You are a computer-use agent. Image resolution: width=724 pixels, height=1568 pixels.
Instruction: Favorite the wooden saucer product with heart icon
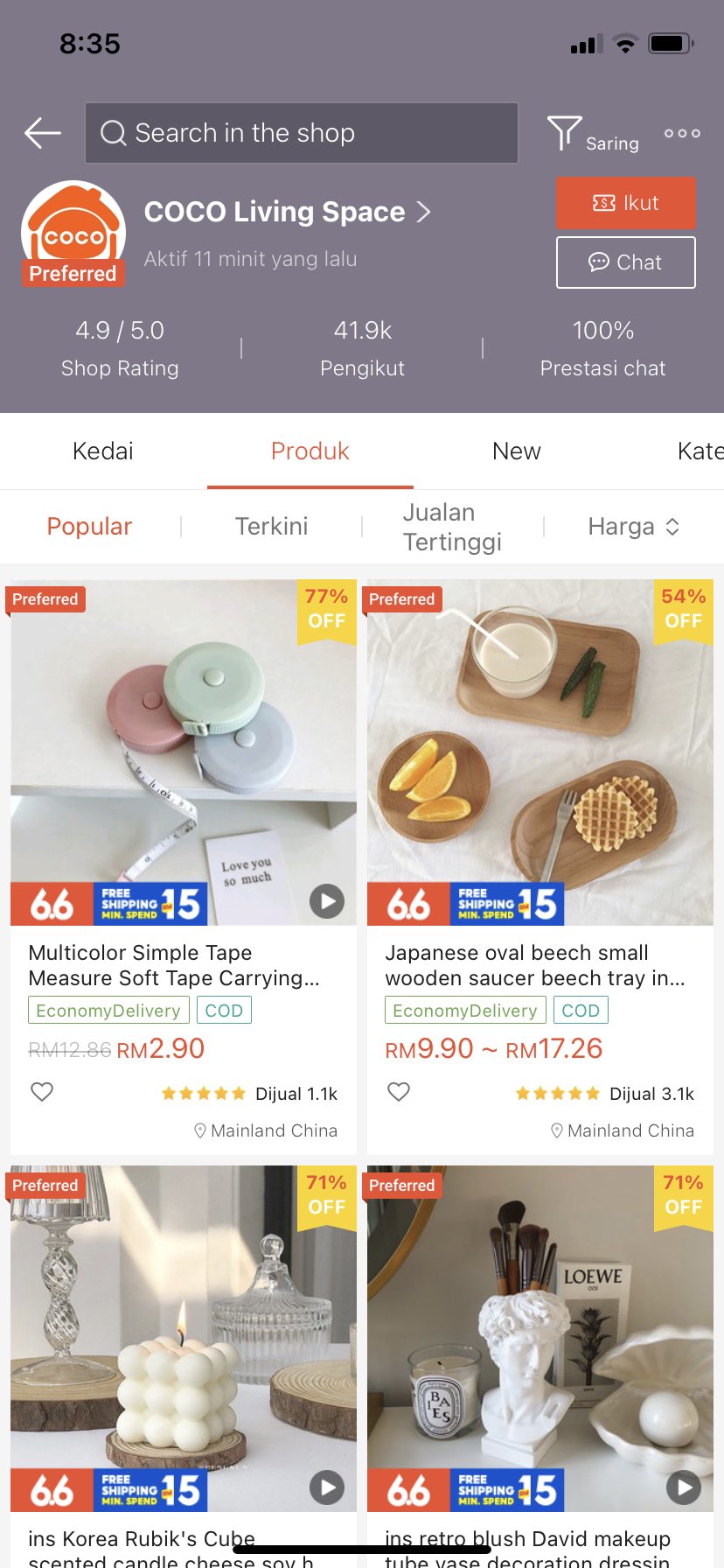pyautogui.click(x=399, y=1091)
